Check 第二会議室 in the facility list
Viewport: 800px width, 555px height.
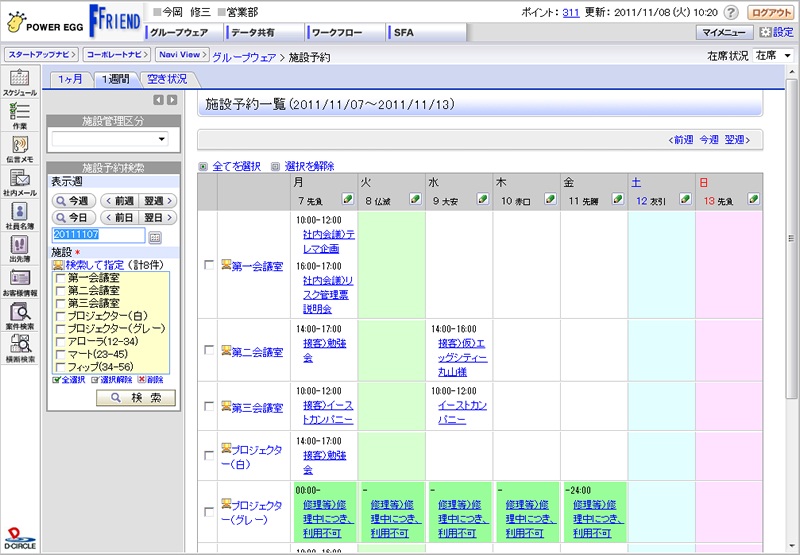point(60,291)
